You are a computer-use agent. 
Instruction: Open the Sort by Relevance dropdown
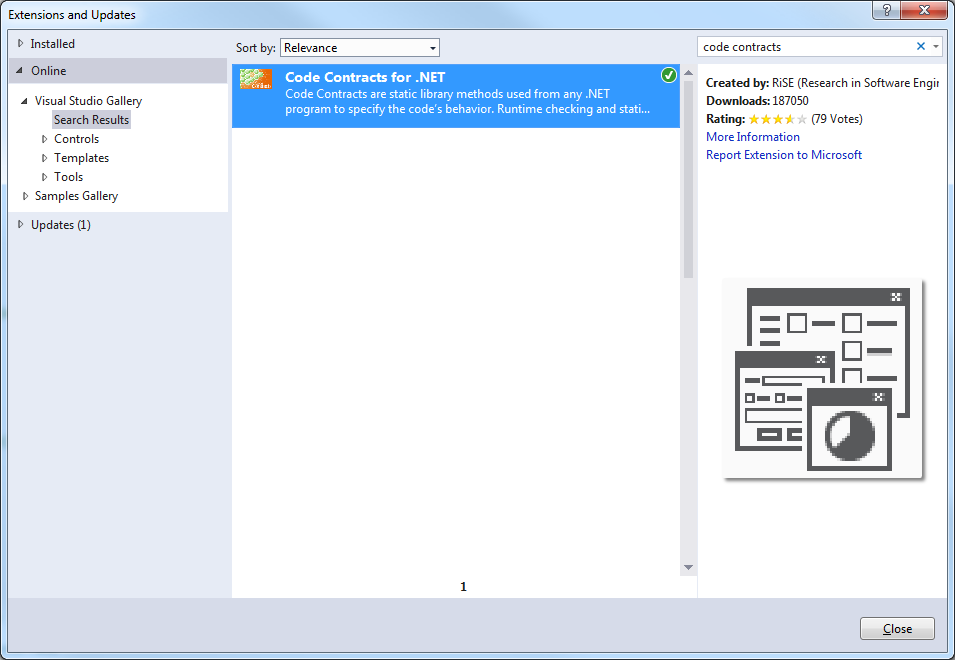pos(360,48)
